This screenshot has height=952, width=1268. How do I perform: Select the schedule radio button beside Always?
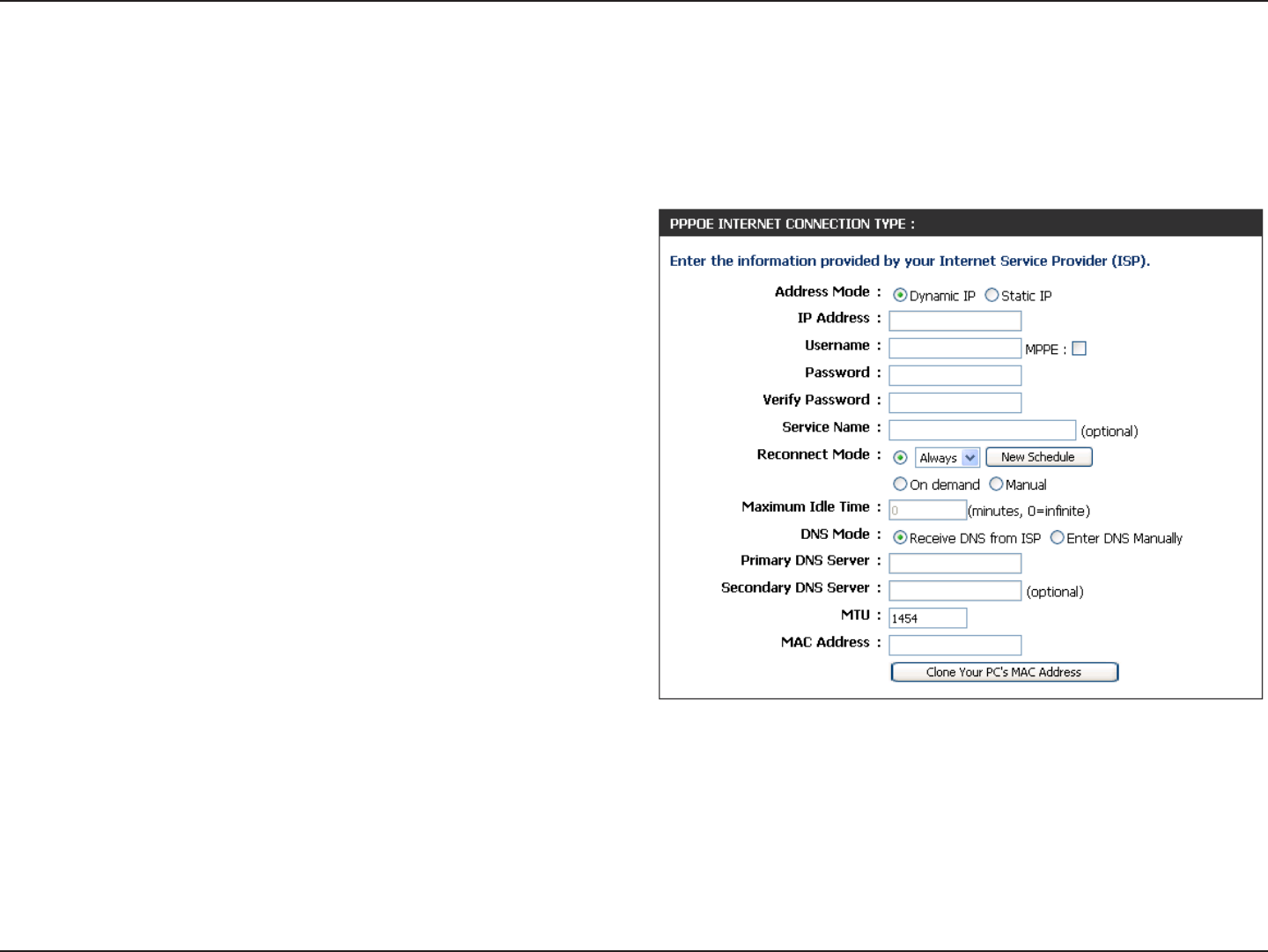coord(900,458)
